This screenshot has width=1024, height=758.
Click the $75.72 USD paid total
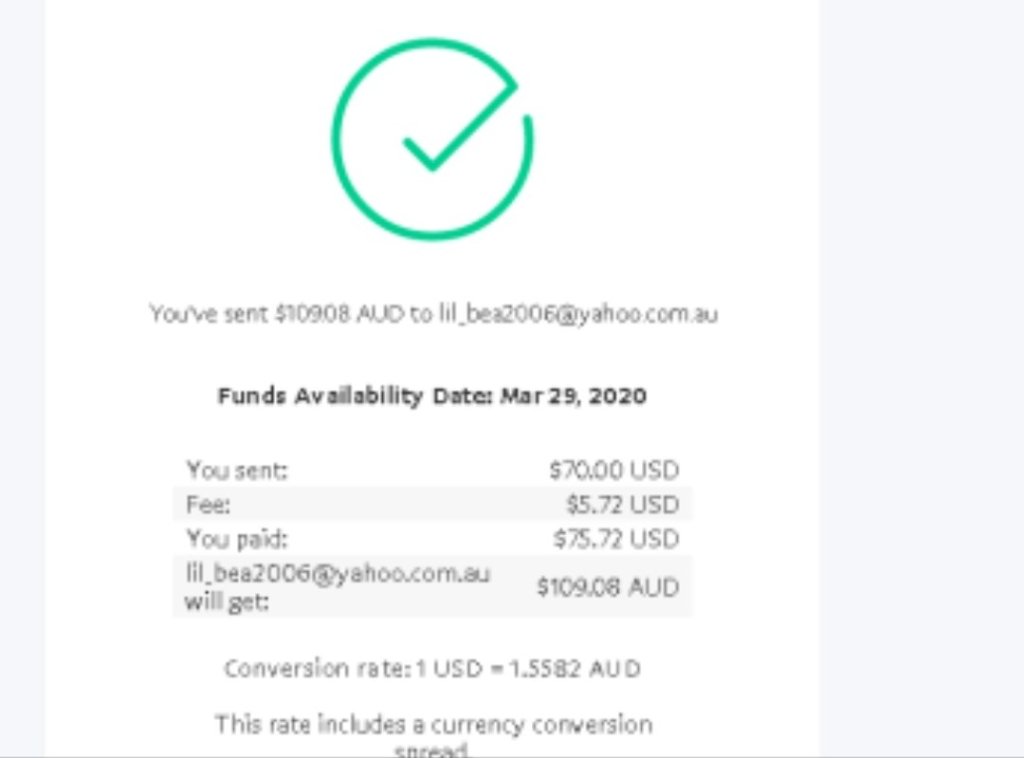[616, 539]
